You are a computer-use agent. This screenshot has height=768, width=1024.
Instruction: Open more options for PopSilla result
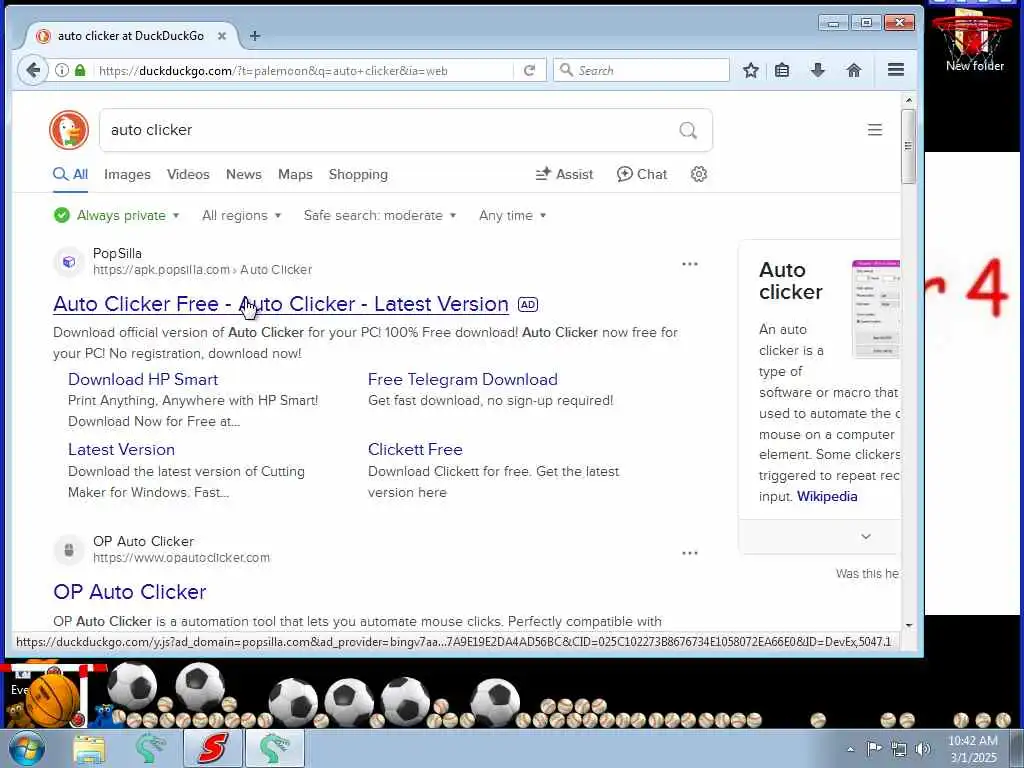(690, 264)
